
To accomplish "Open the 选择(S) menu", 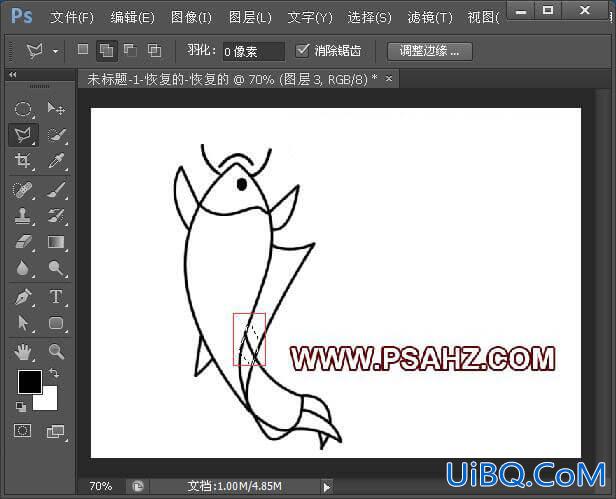I will pos(370,17).
